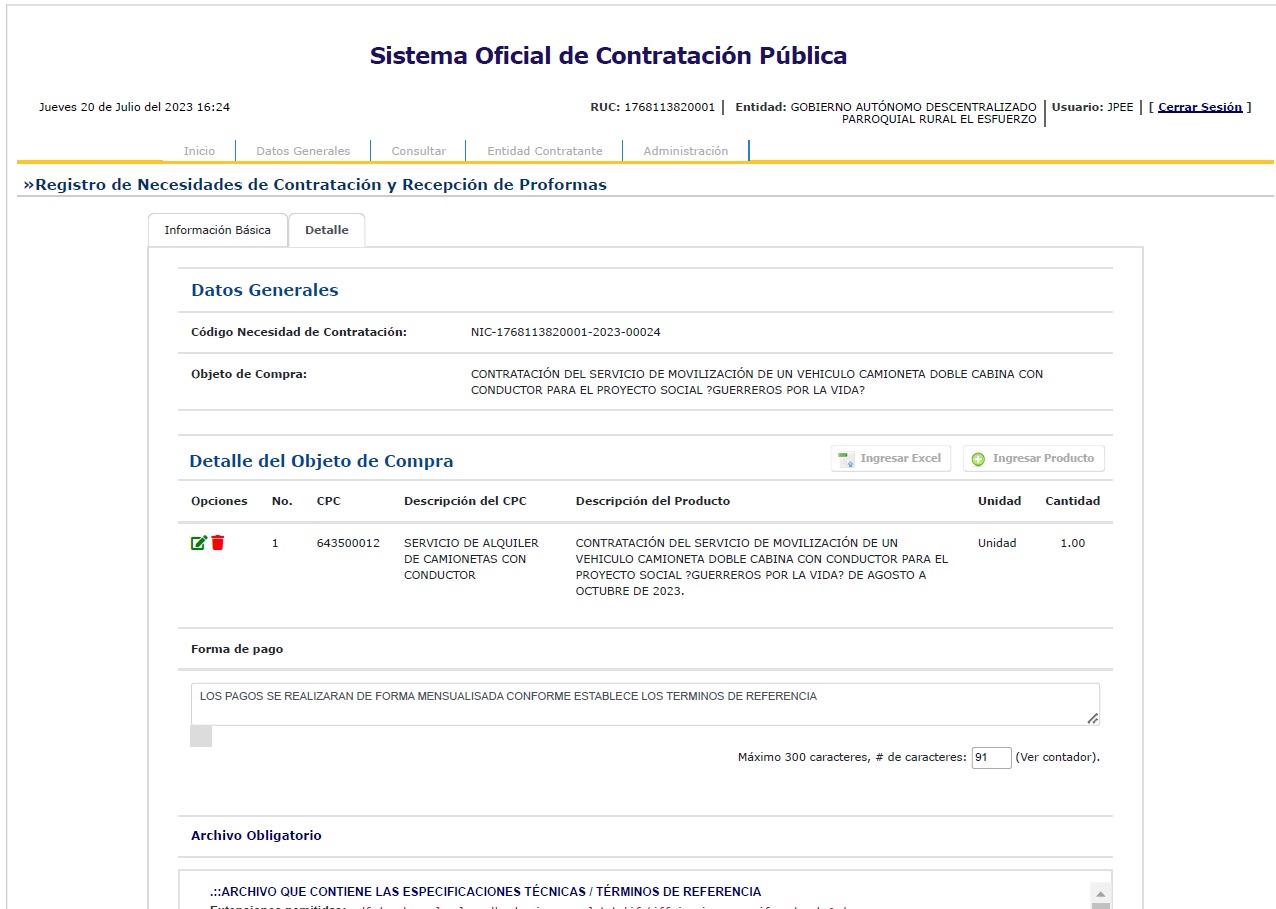Open the Administración menu

coord(685,151)
